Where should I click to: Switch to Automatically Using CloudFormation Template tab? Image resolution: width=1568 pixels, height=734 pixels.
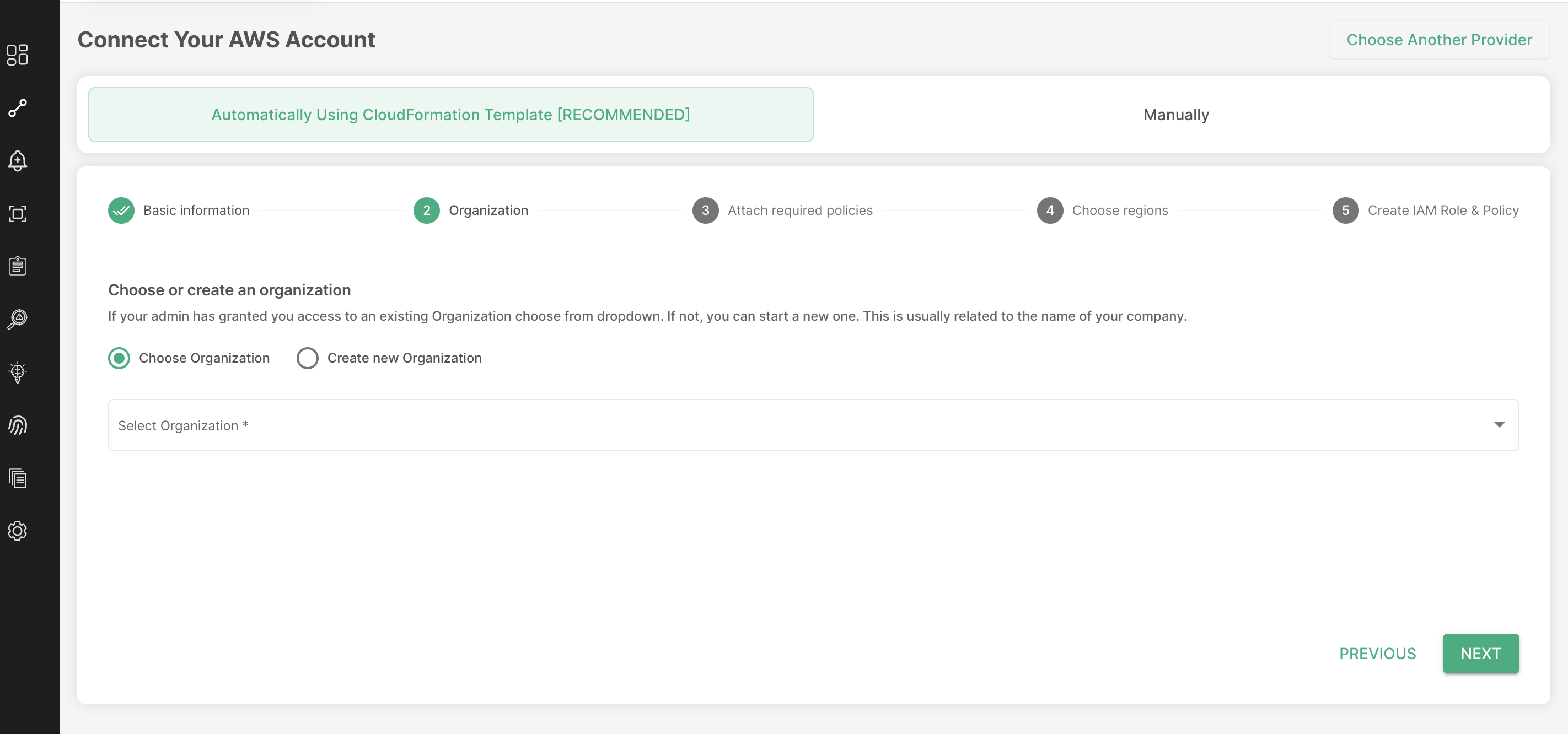[x=450, y=115]
